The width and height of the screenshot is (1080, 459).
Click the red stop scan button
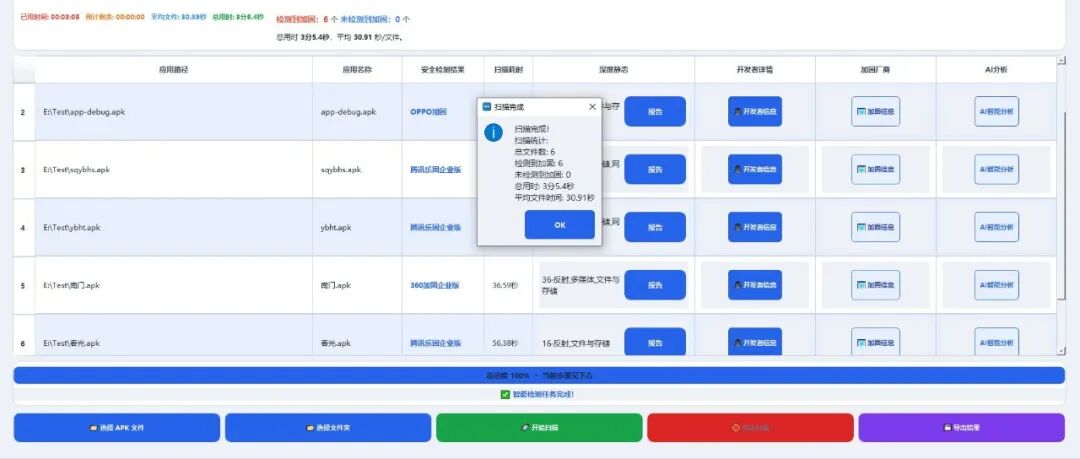coord(750,427)
